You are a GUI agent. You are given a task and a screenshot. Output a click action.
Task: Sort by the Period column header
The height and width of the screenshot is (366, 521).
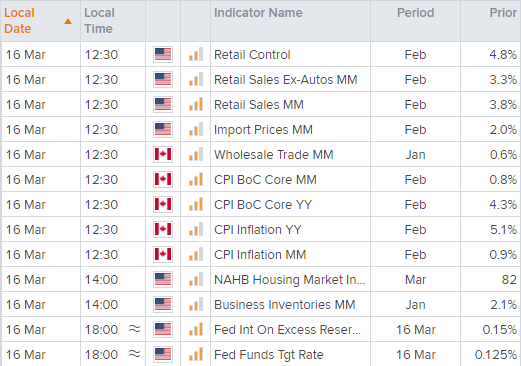415,13
